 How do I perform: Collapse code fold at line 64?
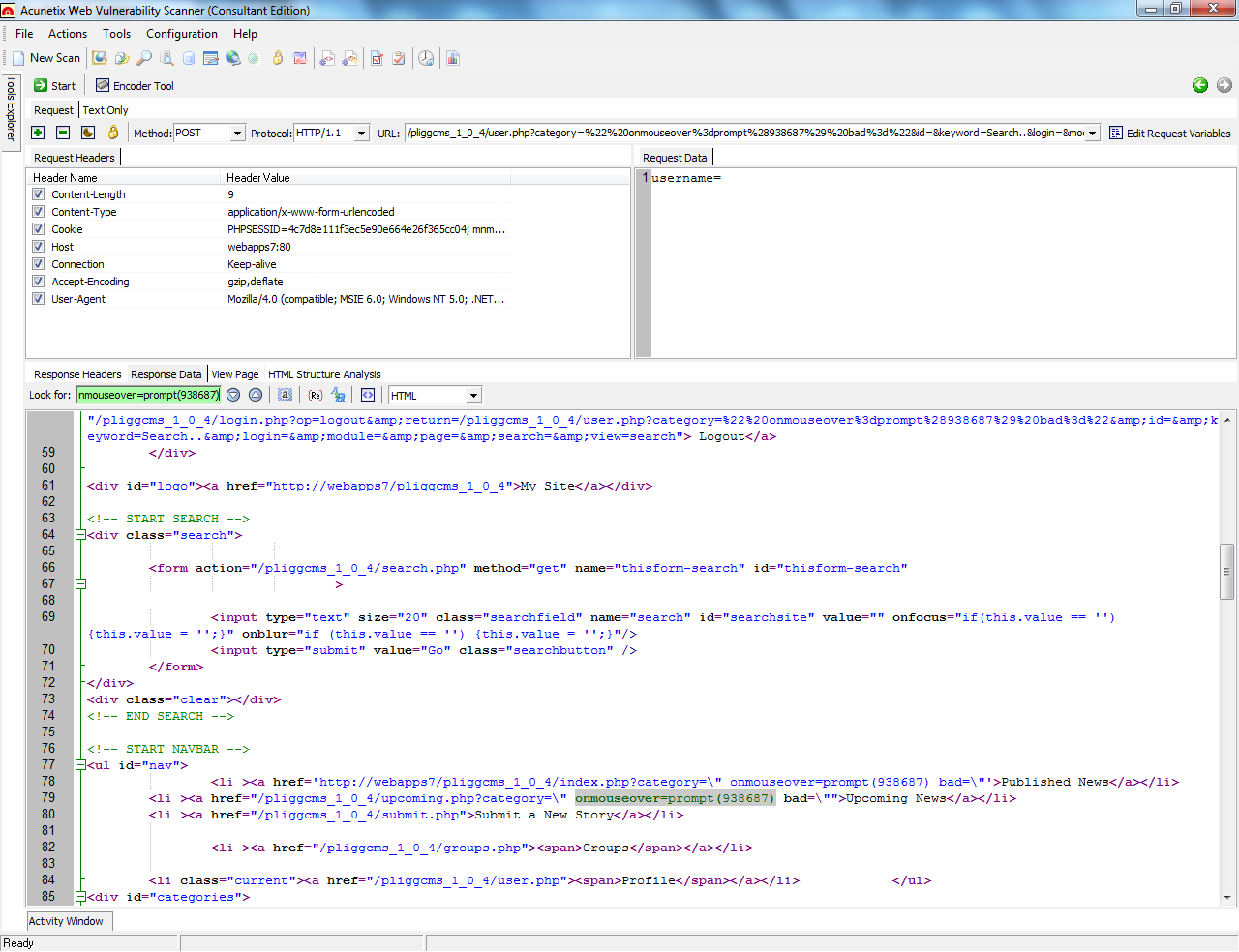[x=81, y=535]
